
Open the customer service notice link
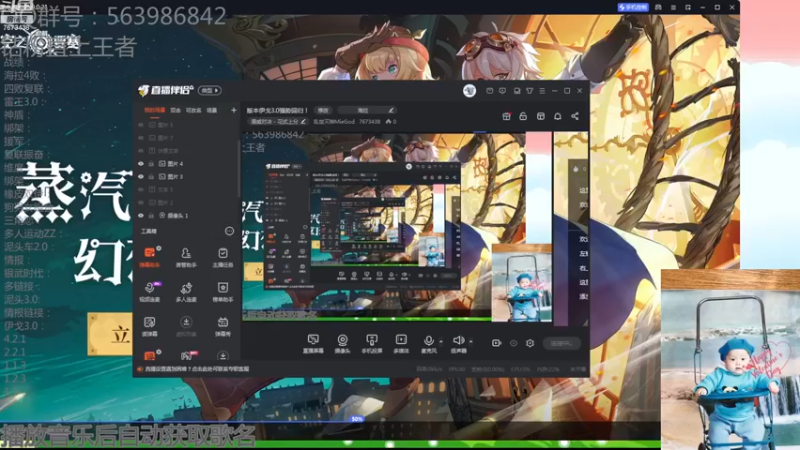[x=197, y=369]
